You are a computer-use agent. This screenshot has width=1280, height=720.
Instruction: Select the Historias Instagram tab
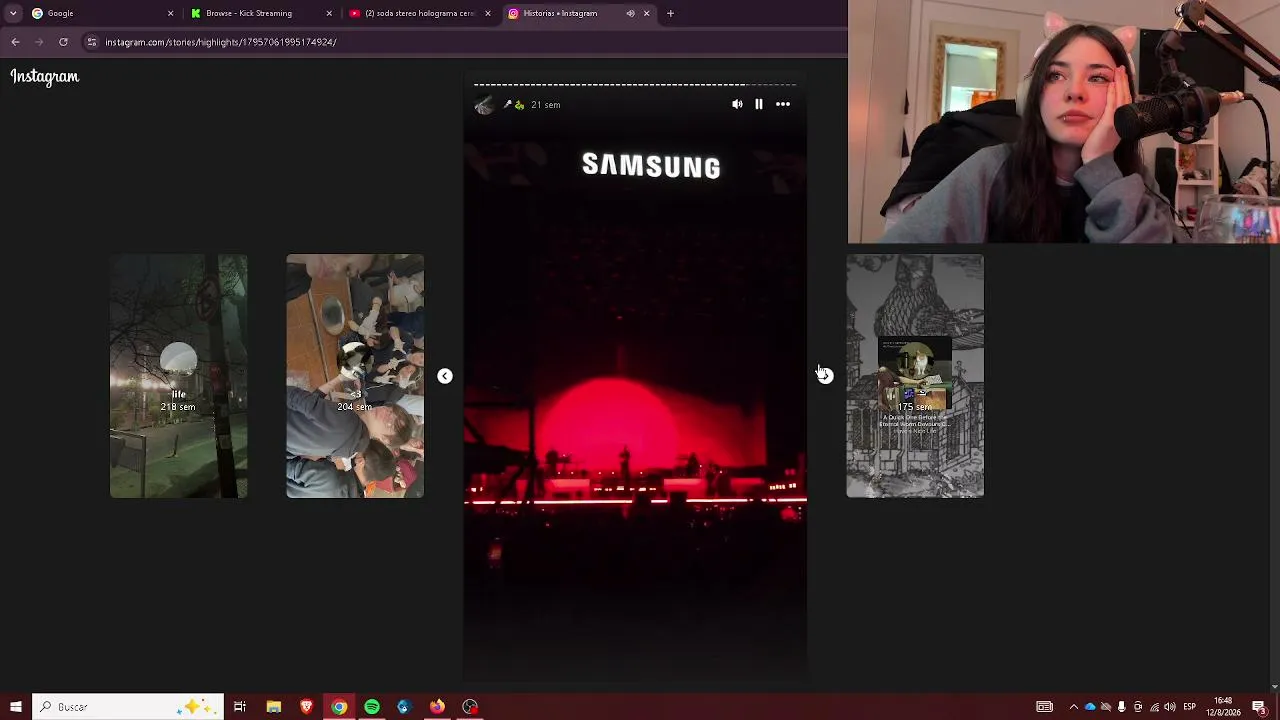[x=578, y=13]
